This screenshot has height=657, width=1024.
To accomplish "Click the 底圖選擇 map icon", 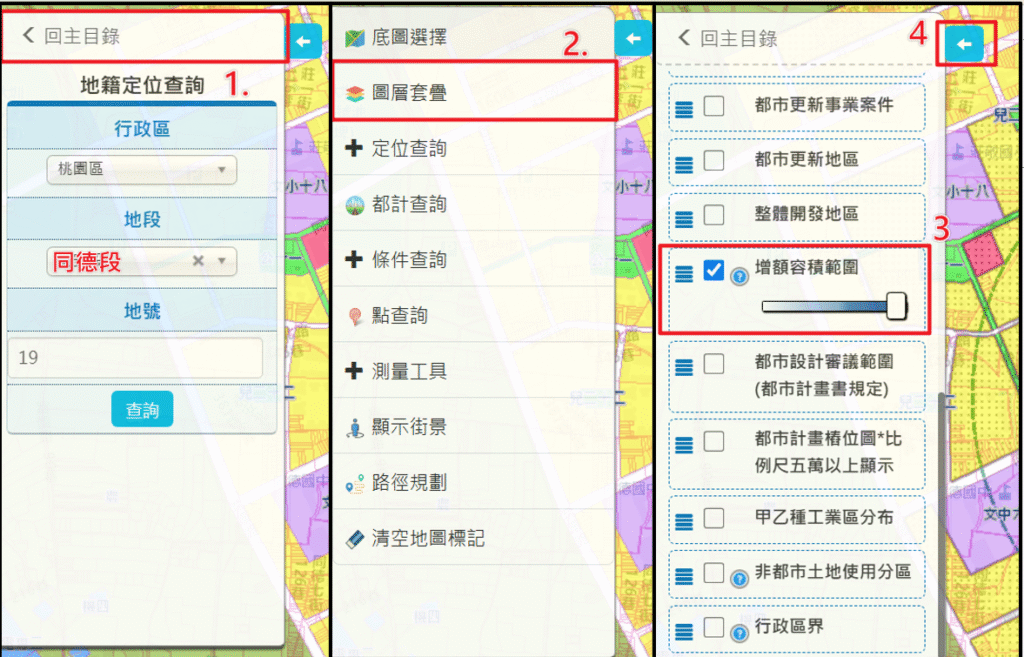I will [x=354, y=38].
